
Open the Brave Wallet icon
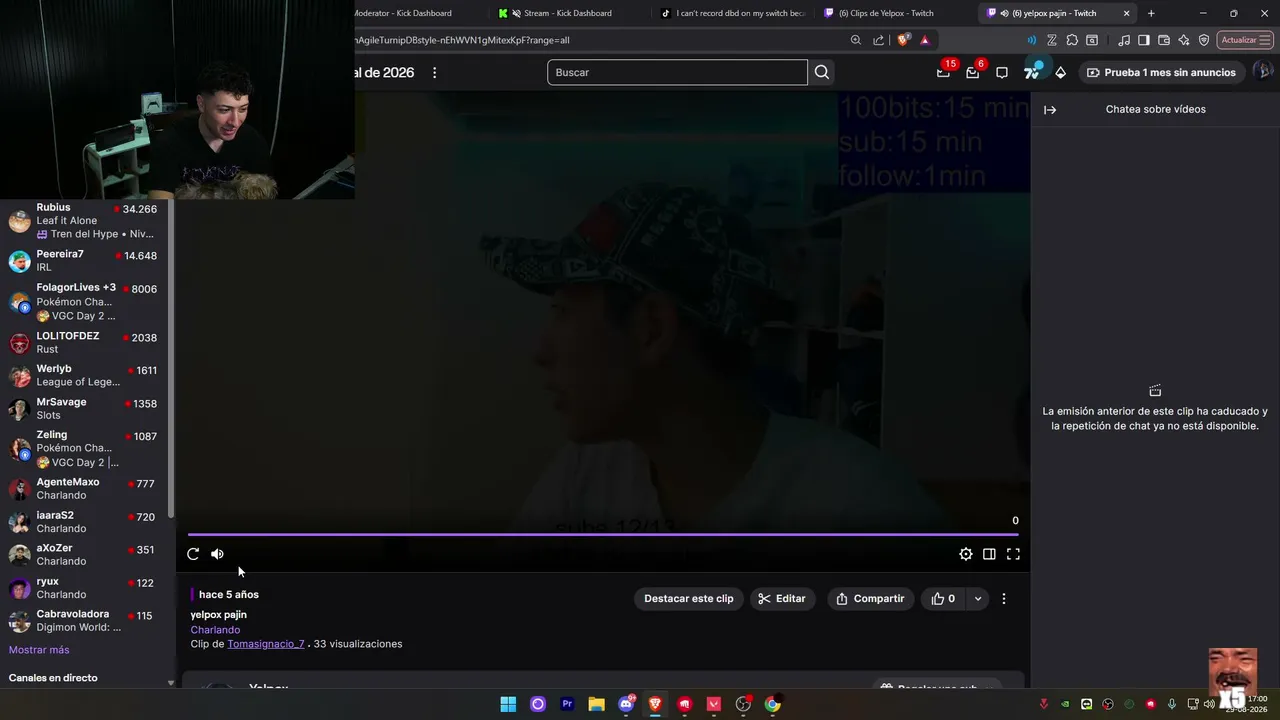pyautogui.click(x=1164, y=40)
